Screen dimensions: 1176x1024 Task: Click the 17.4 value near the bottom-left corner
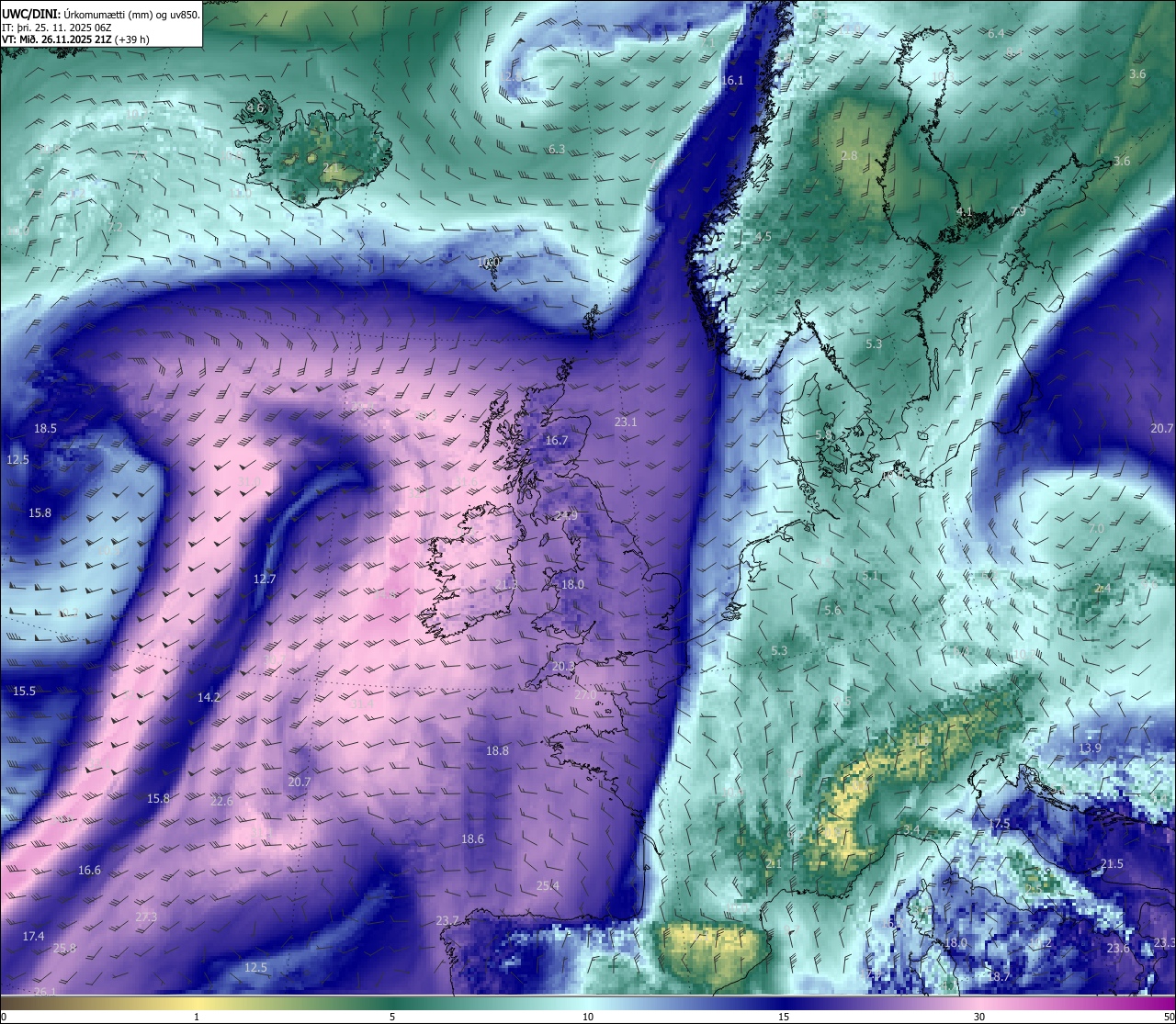click(33, 936)
